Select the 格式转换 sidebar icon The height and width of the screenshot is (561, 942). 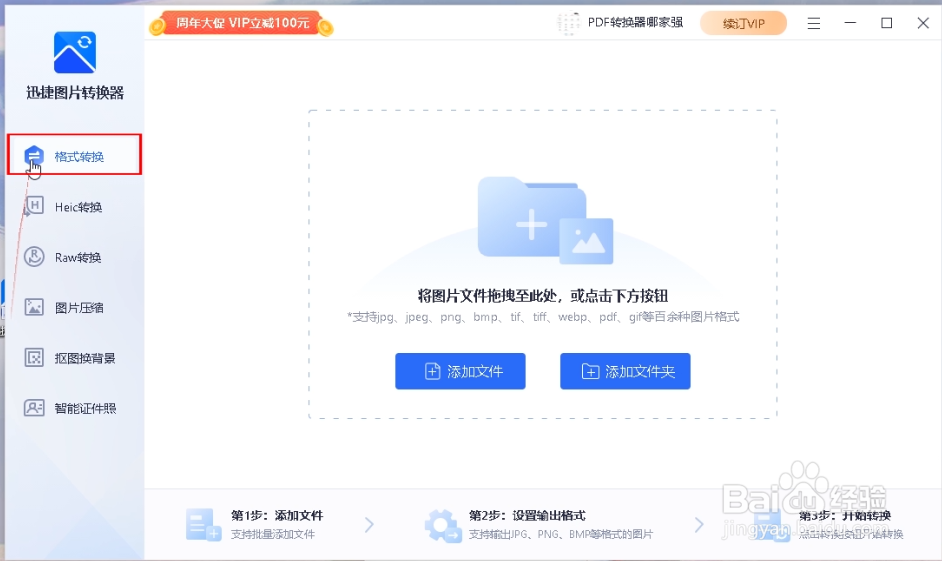tap(34, 156)
